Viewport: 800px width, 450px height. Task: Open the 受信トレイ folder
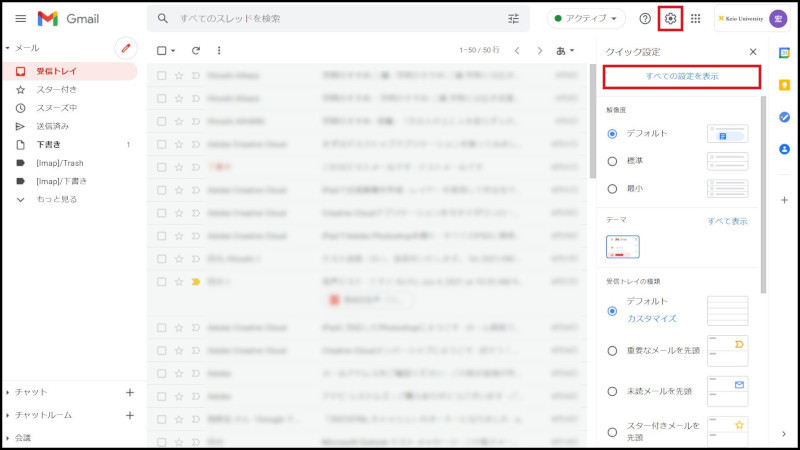point(56,71)
